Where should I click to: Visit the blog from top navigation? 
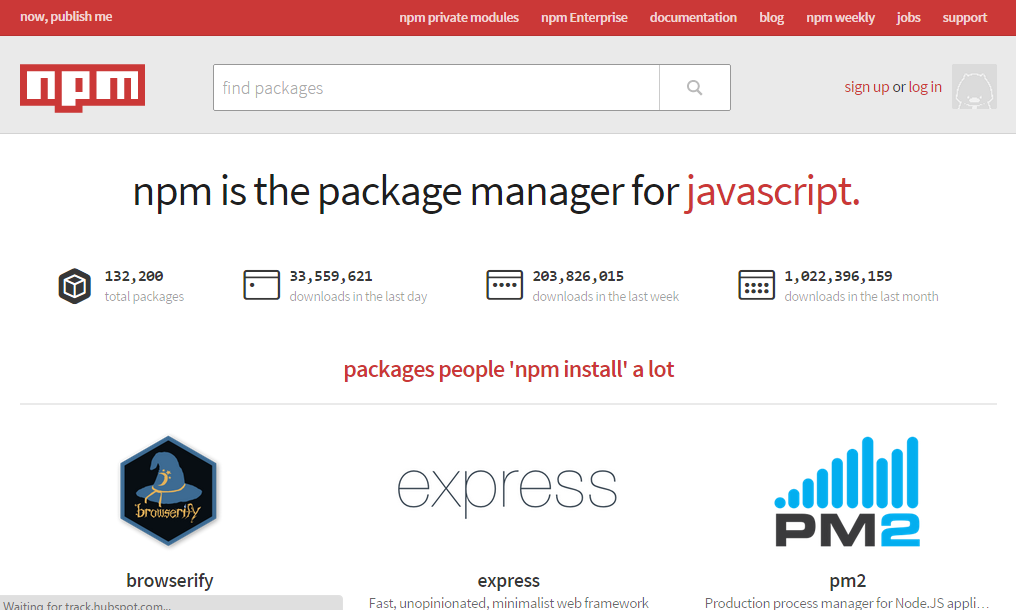(772, 18)
